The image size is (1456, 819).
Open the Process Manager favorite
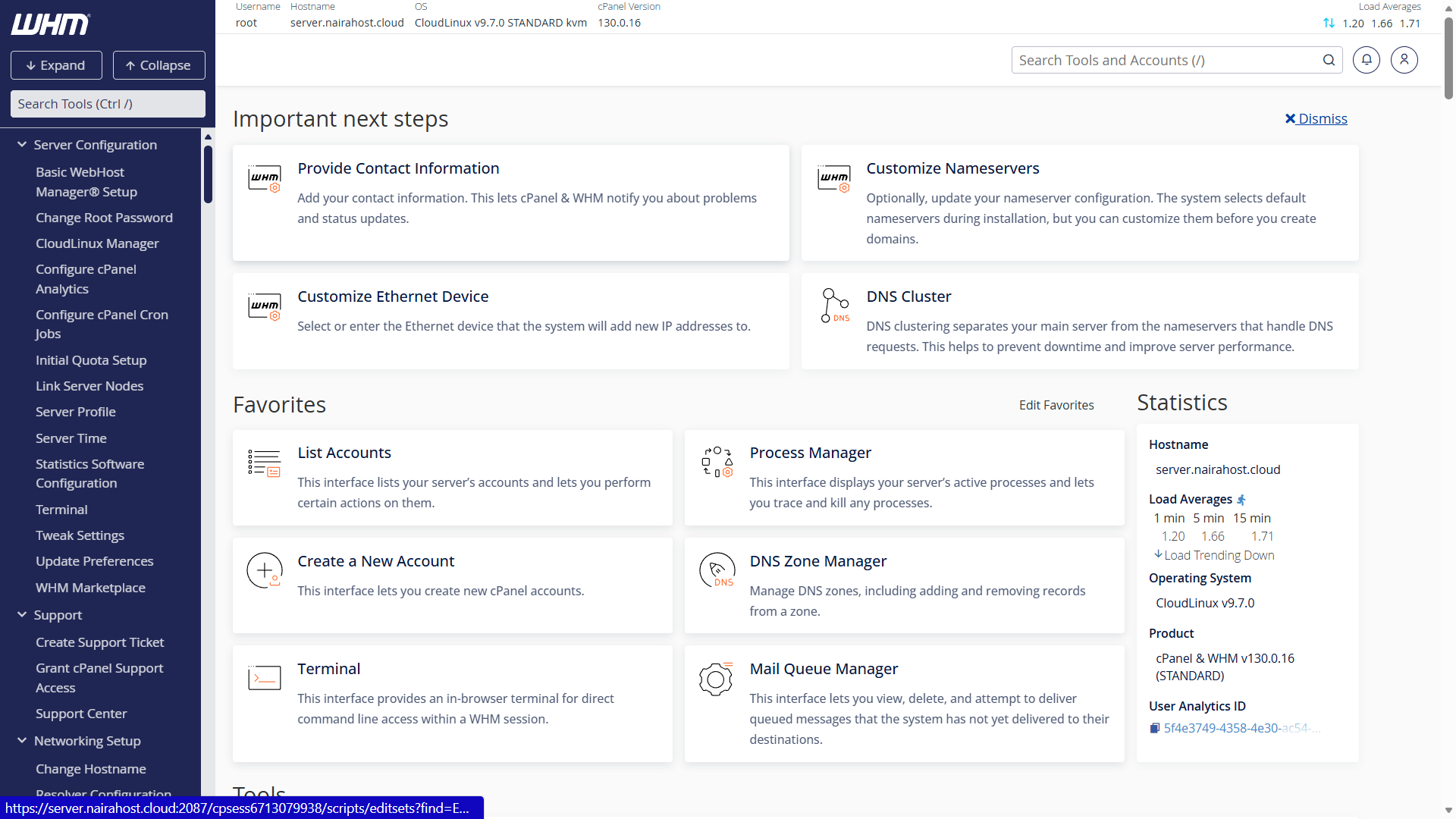pyautogui.click(x=810, y=453)
